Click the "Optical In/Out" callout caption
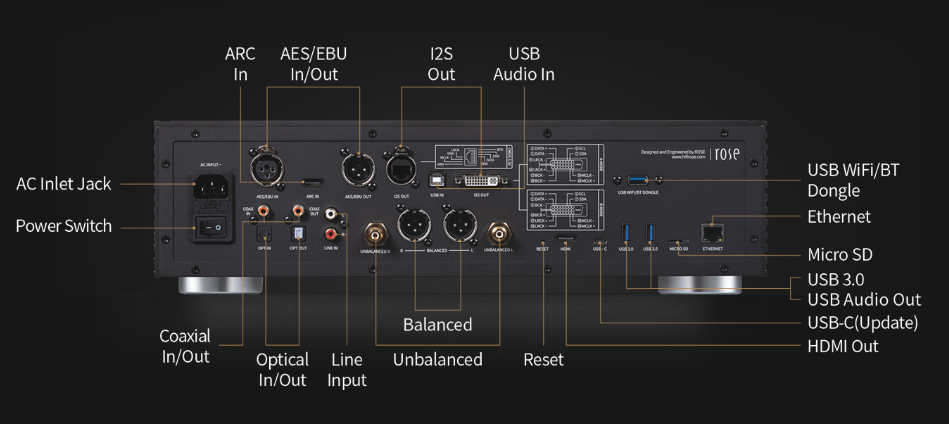 click(x=282, y=370)
